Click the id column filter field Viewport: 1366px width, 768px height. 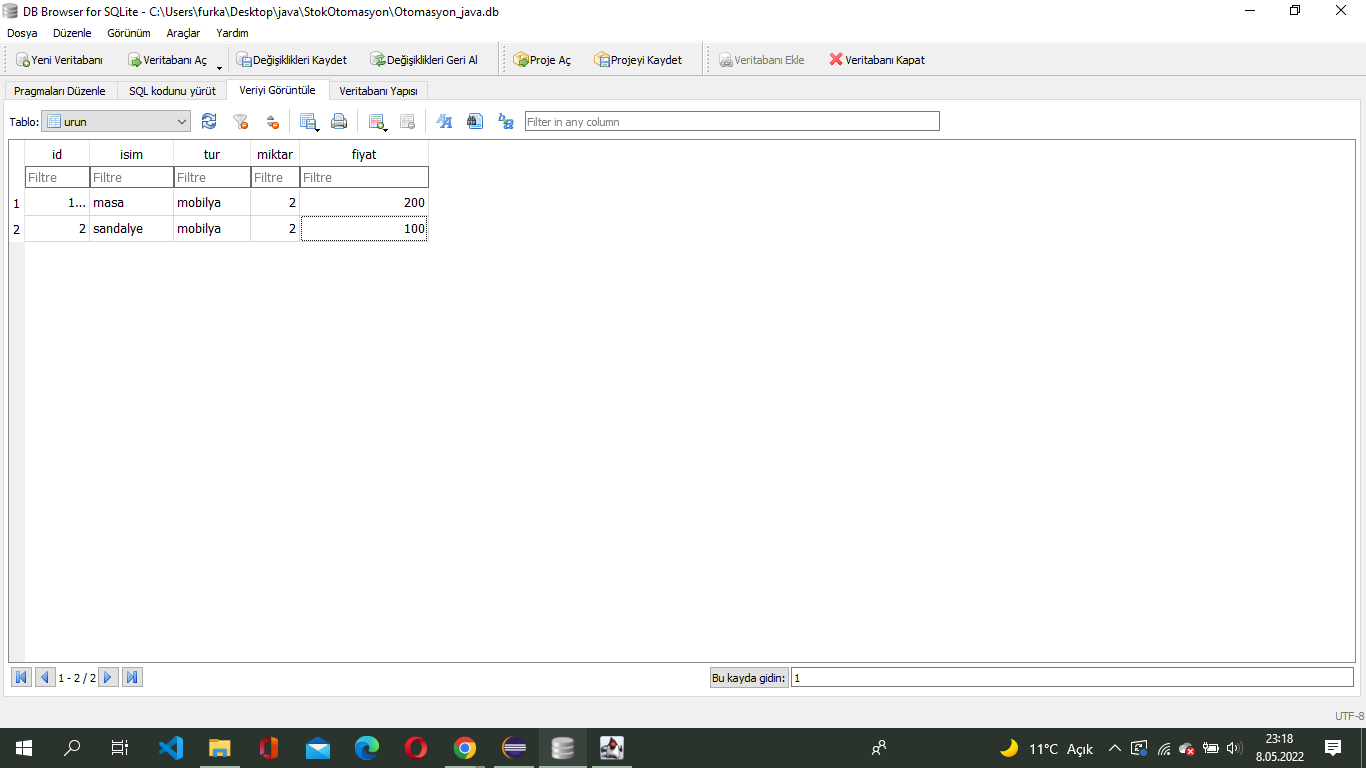click(57, 177)
